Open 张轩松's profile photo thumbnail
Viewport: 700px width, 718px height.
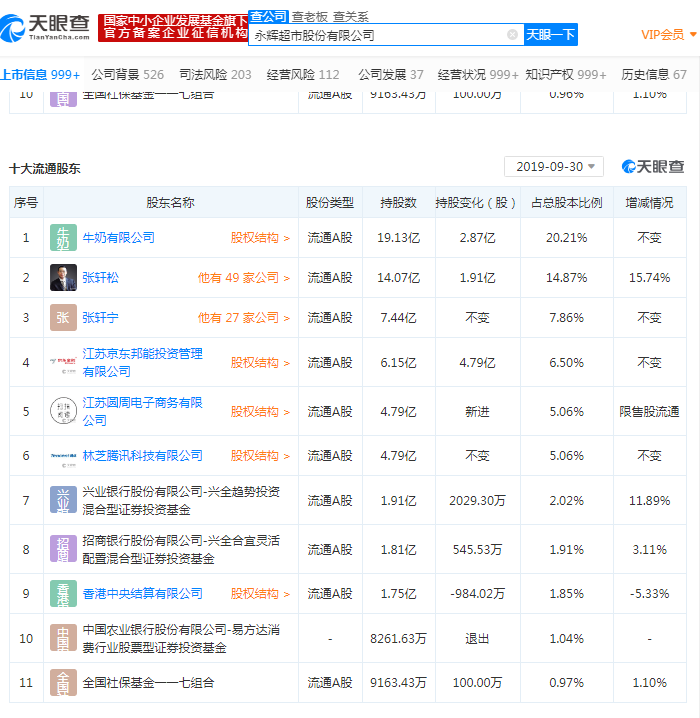pyautogui.click(x=63, y=277)
